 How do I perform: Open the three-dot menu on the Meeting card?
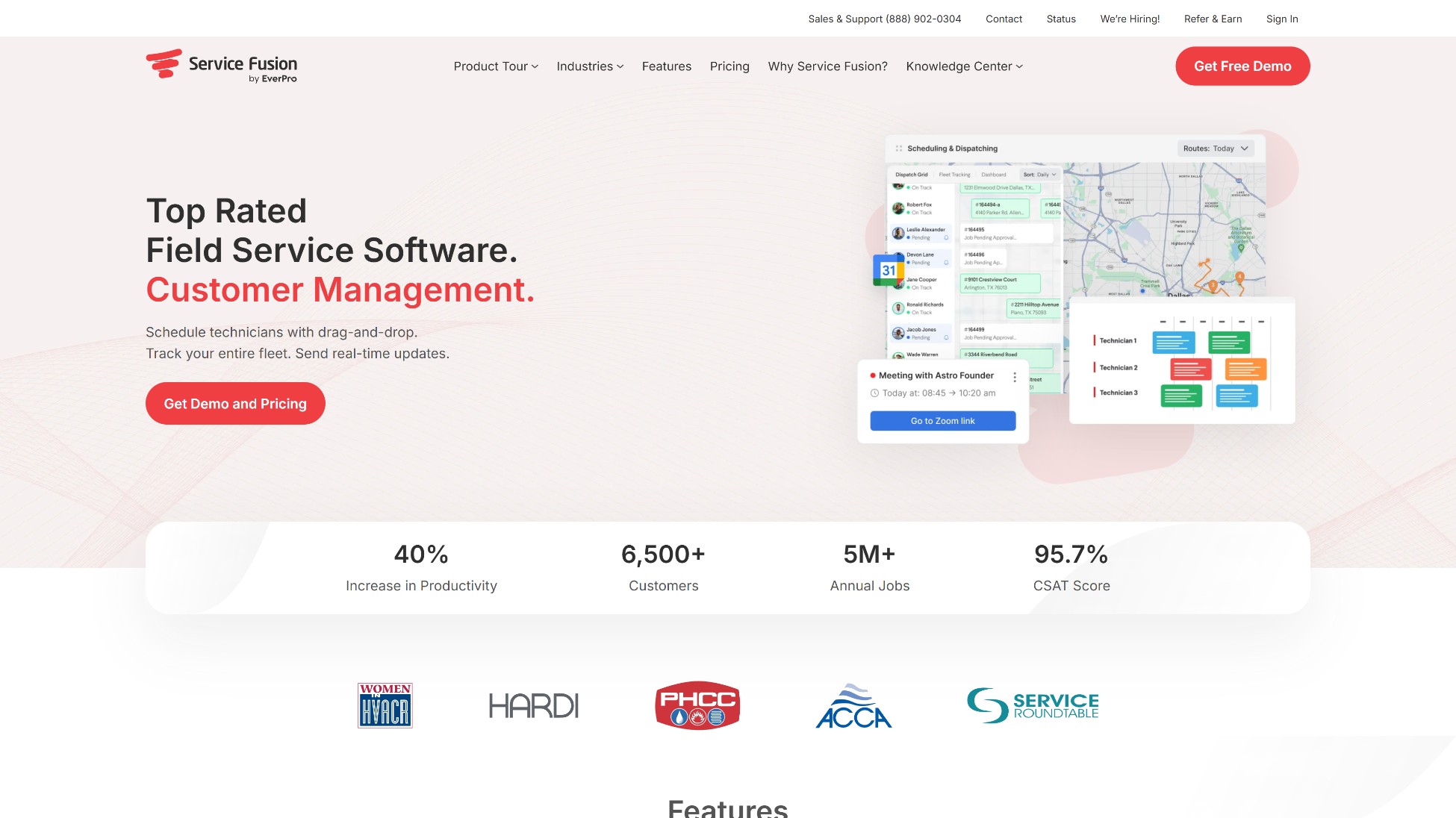click(x=1014, y=377)
